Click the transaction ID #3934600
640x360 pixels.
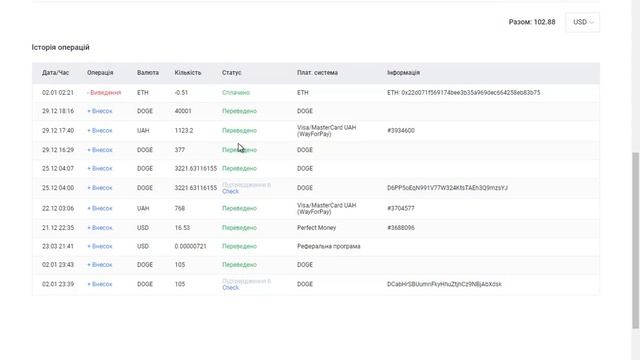pyautogui.click(x=401, y=131)
